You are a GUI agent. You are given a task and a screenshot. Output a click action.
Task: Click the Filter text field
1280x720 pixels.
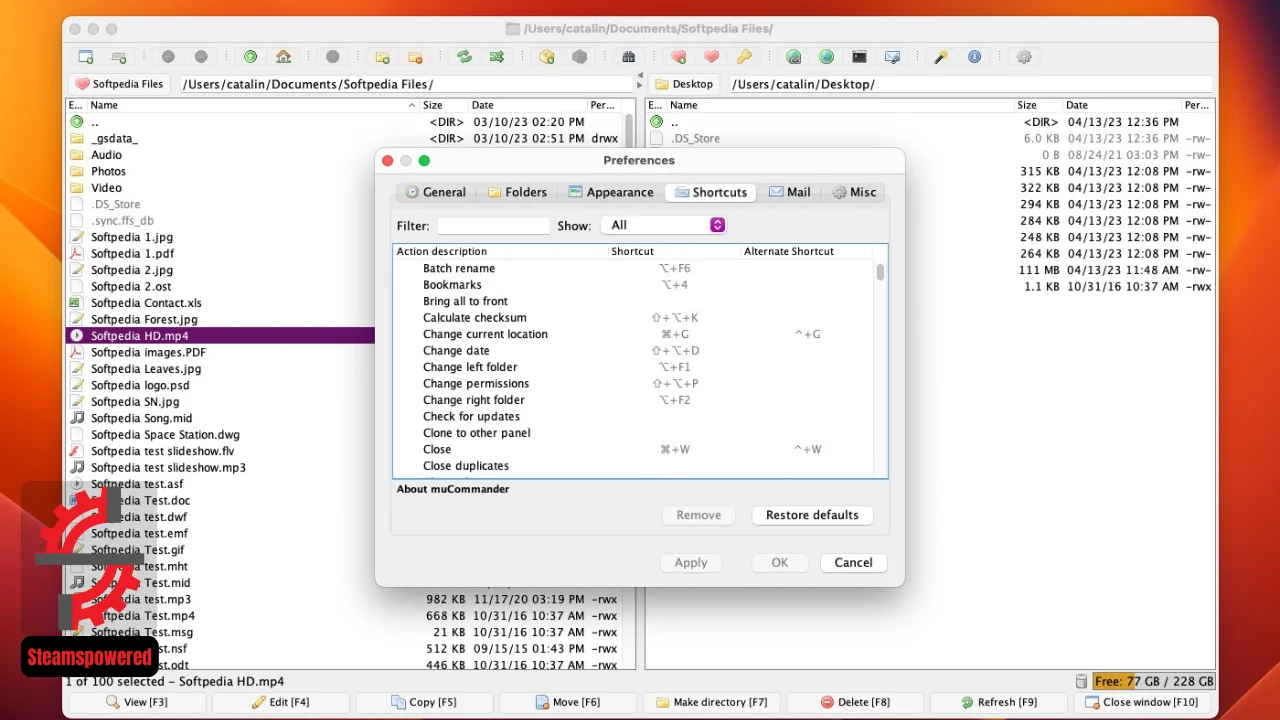point(493,226)
